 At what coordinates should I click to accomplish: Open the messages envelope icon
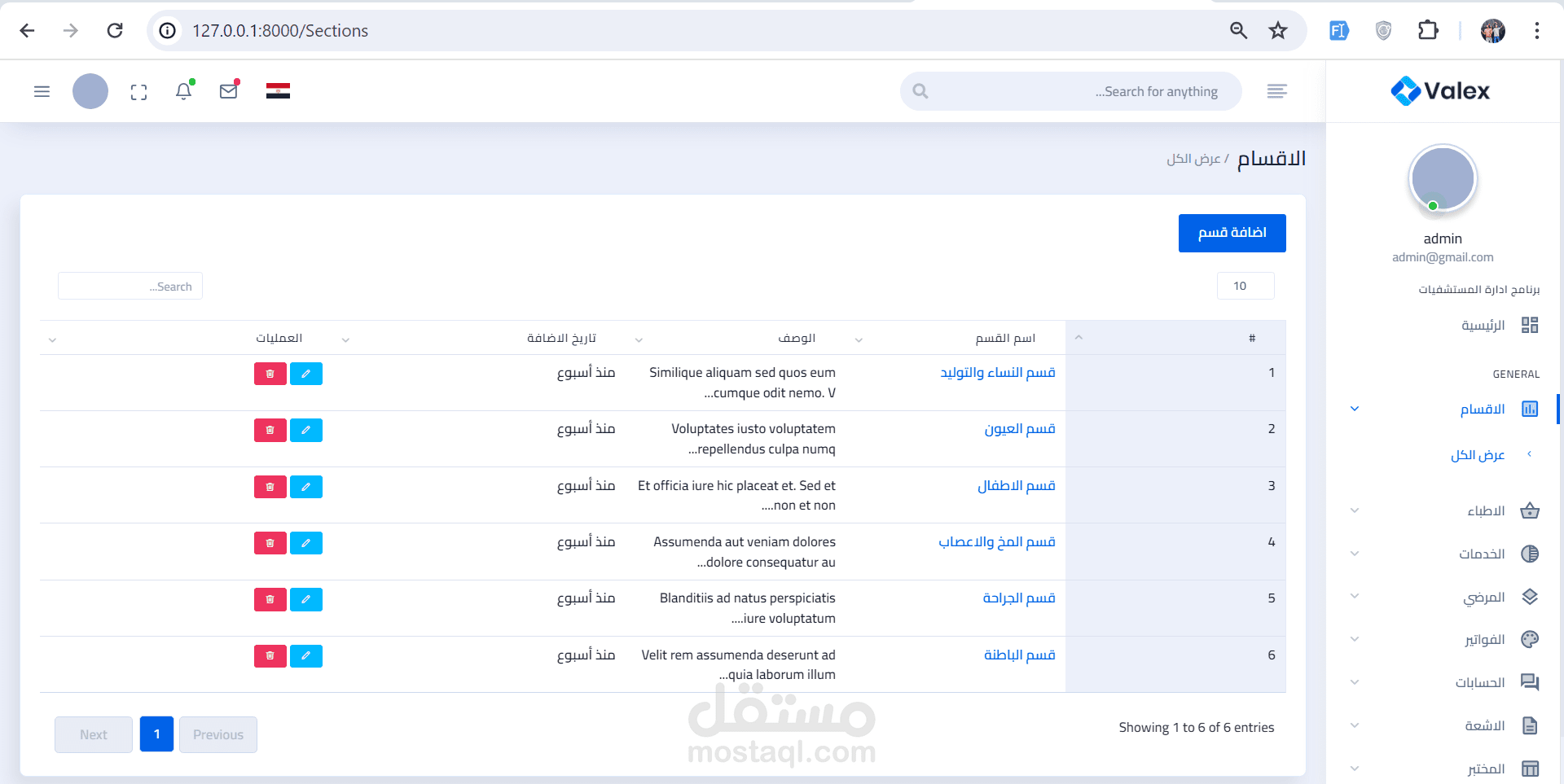tap(229, 90)
